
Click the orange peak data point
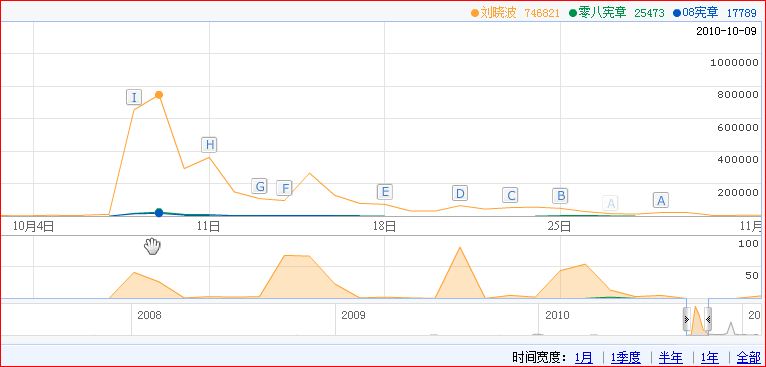click(x=159, y=95)
